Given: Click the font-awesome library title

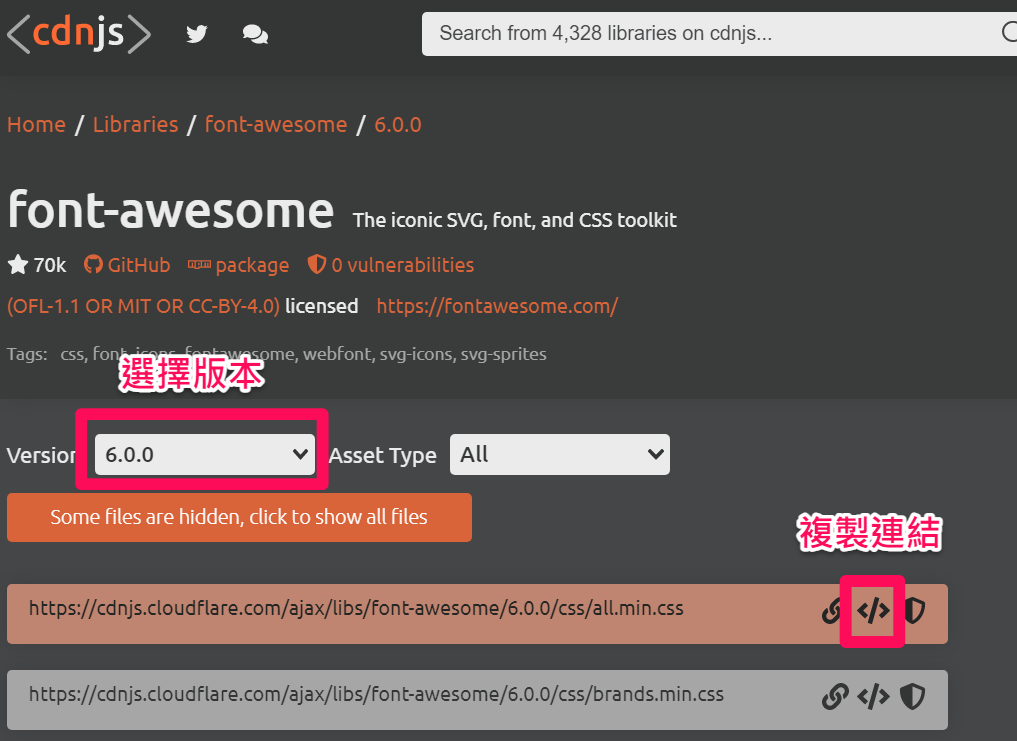Looking at the screenshot, I should (x=171, y=210).
